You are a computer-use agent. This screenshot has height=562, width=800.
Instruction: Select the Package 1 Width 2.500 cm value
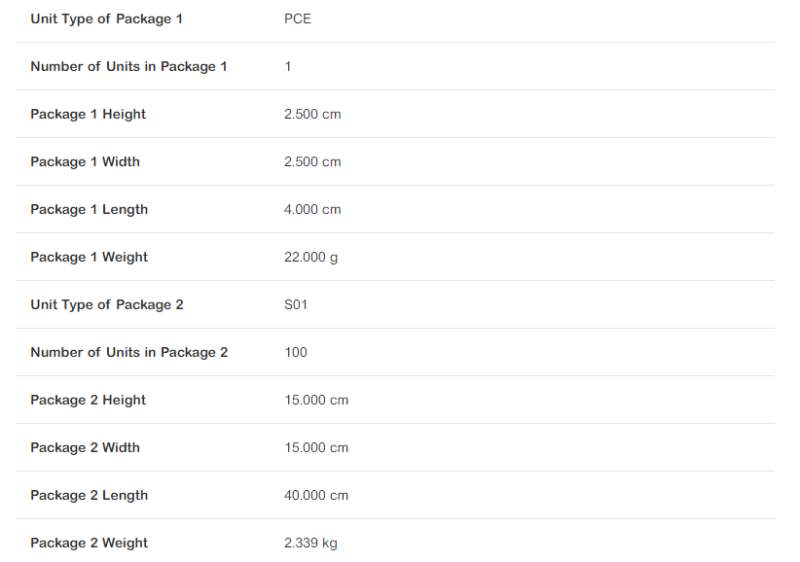(312, 162)
